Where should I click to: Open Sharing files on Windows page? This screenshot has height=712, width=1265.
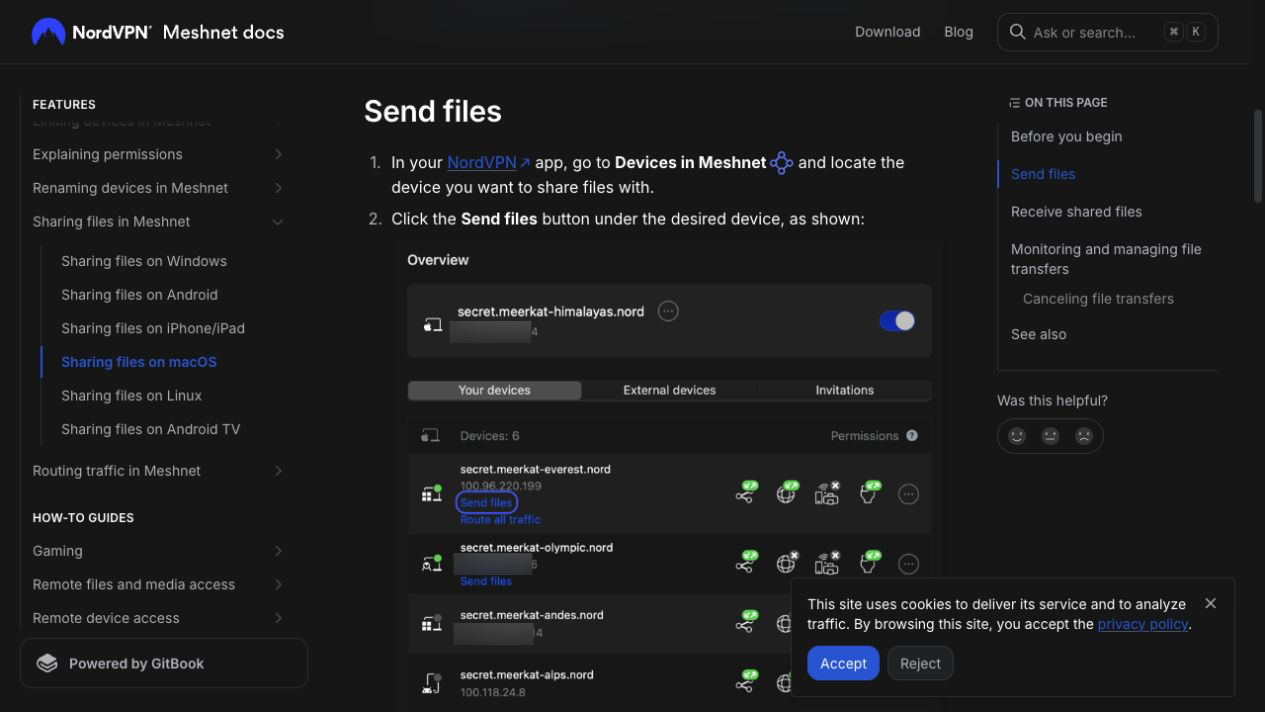click(144, 261)
